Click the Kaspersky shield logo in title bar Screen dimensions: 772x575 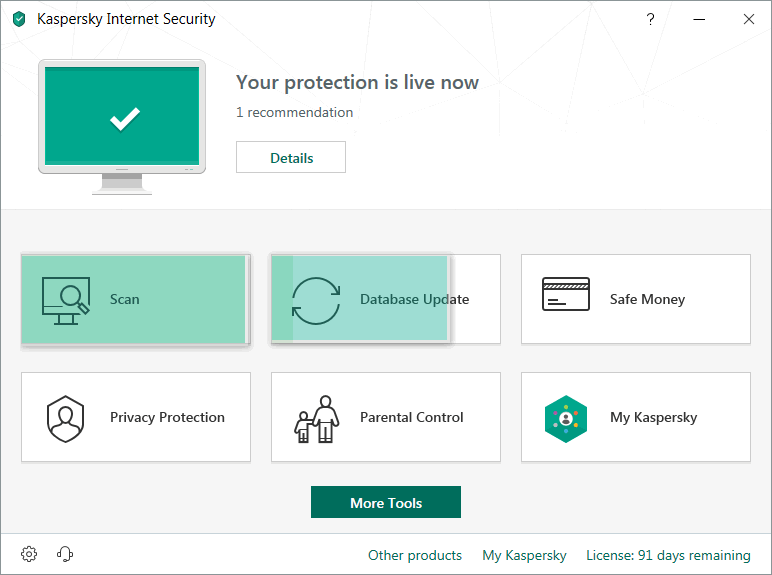click(19, 19)
